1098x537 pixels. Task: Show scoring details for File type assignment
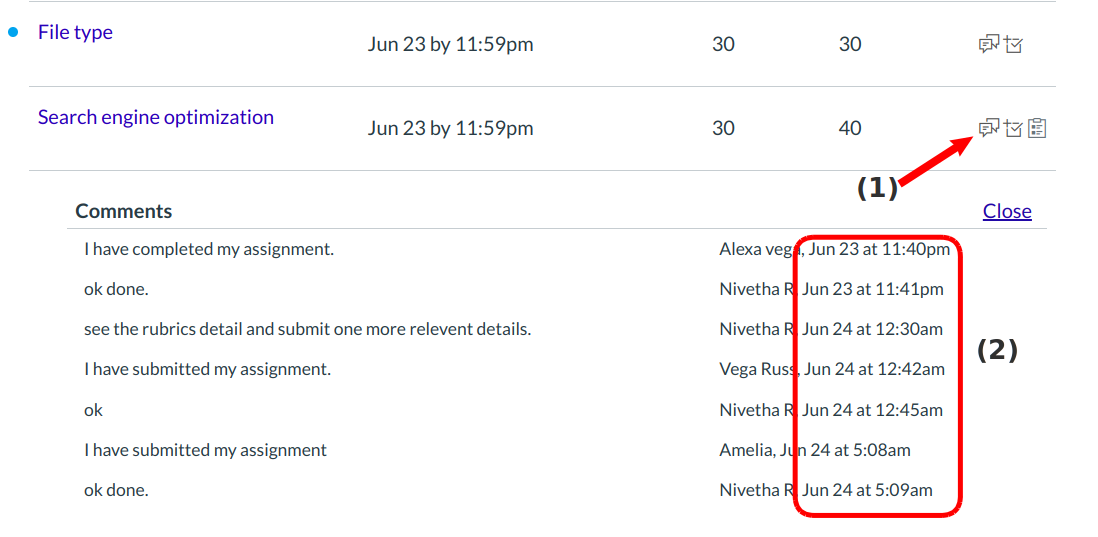[x=1014, y=45]
